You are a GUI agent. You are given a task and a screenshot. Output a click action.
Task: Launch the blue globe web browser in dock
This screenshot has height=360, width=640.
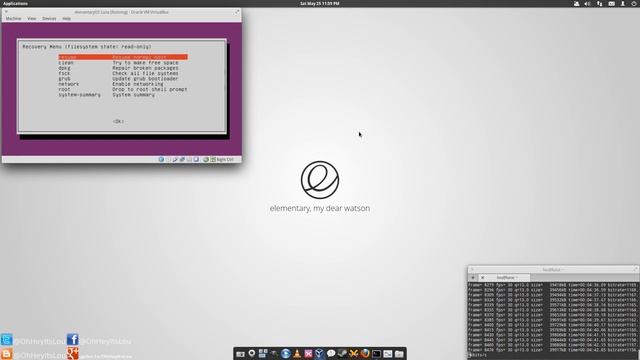click(286, 353)
